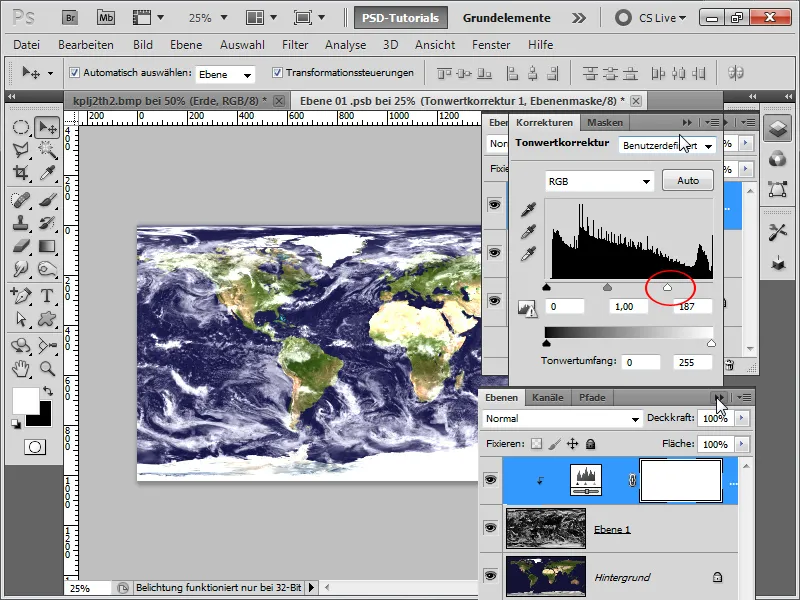
Task: Toggle lock all in Fixieren row
Action: [x=590, y=444]
